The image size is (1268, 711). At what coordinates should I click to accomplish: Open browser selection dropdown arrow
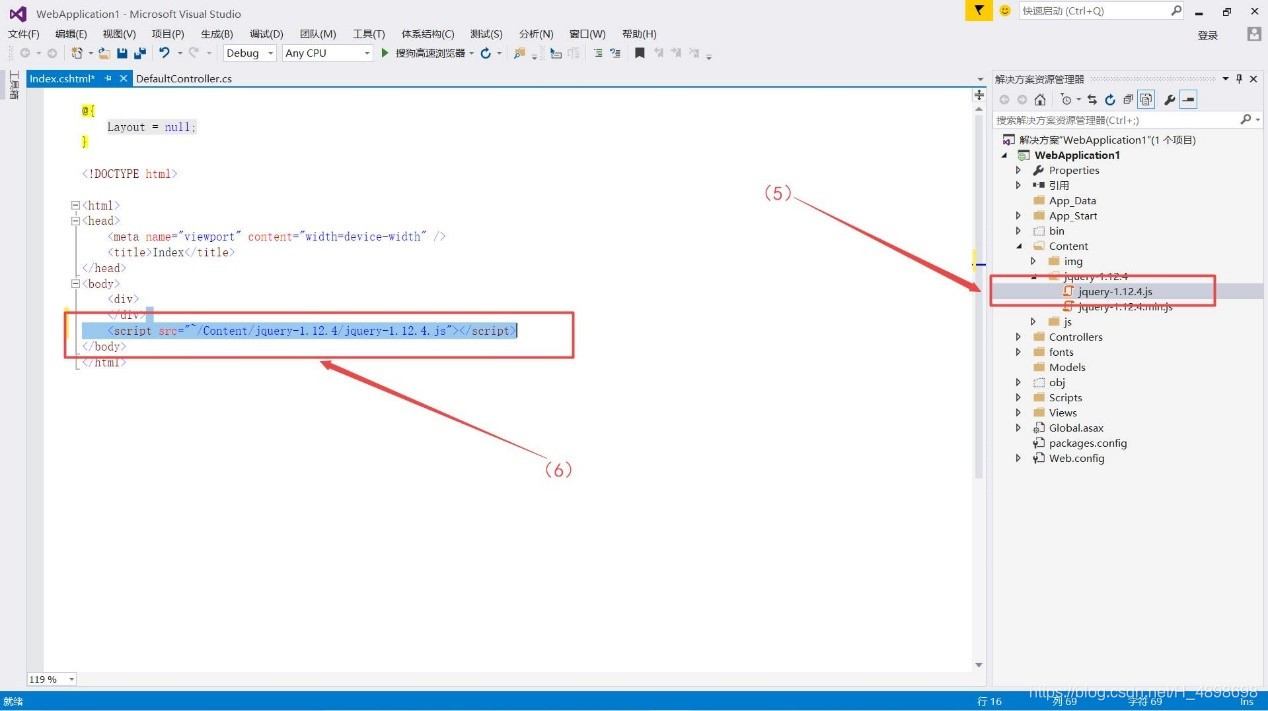[472, 53]
